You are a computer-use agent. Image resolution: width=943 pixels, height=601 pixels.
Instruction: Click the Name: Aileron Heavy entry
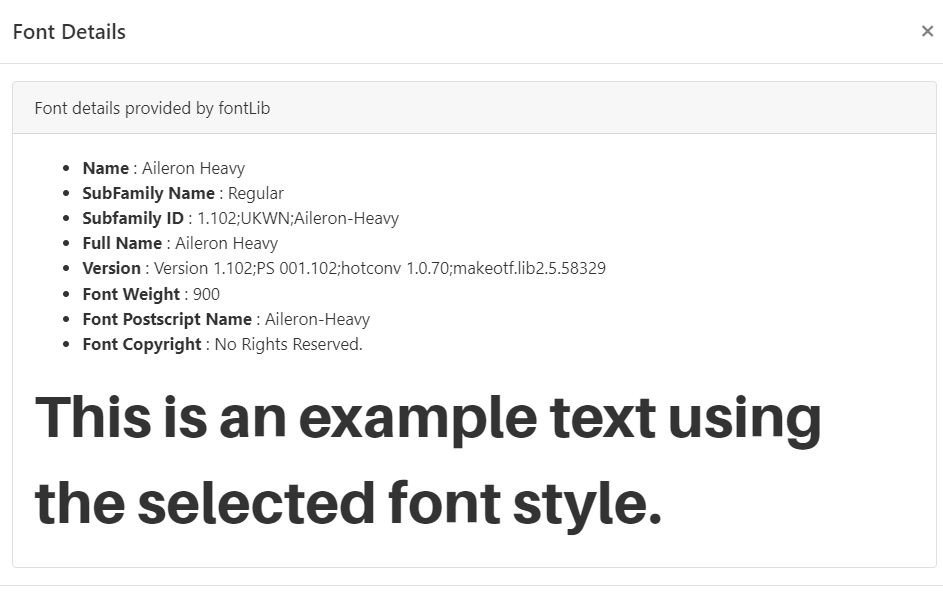click(164, 168)
